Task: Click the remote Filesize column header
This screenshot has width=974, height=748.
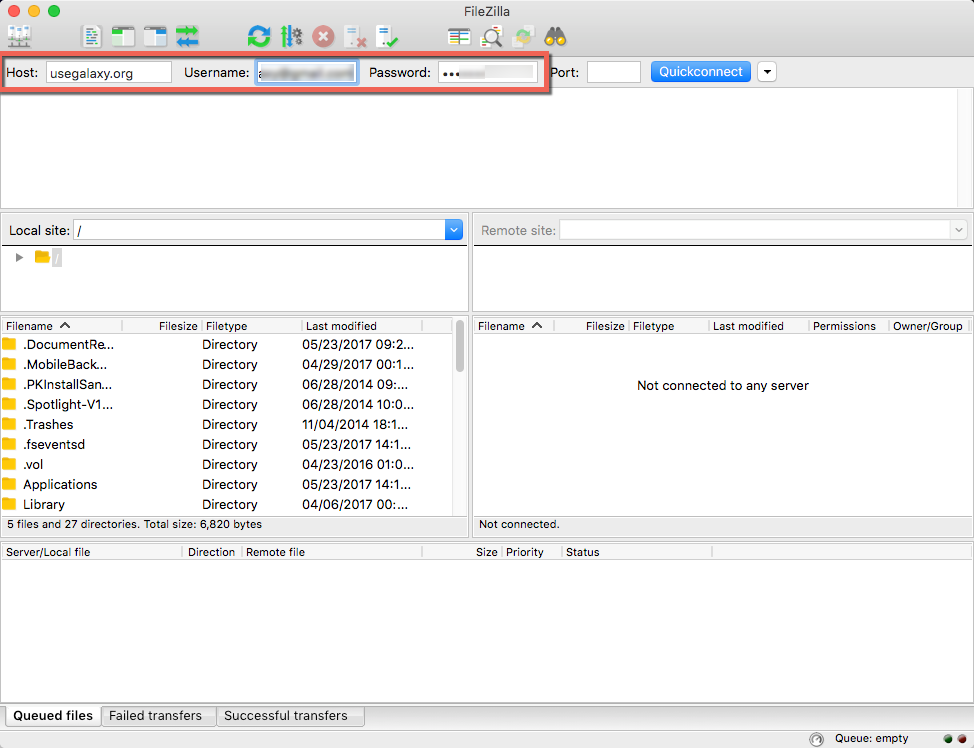Action: 591,326
